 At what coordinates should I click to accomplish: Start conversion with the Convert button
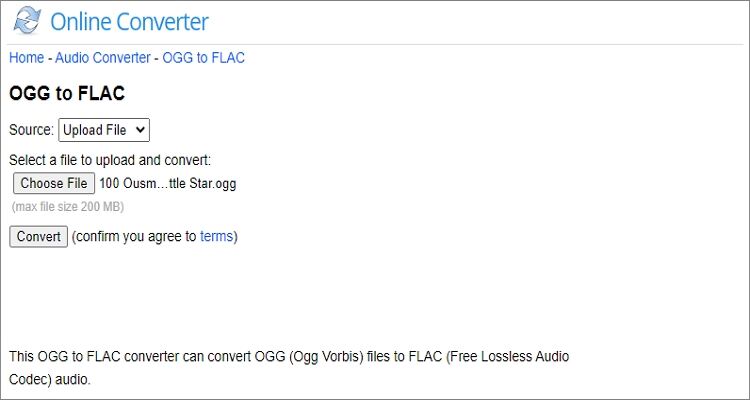point(38,237)
